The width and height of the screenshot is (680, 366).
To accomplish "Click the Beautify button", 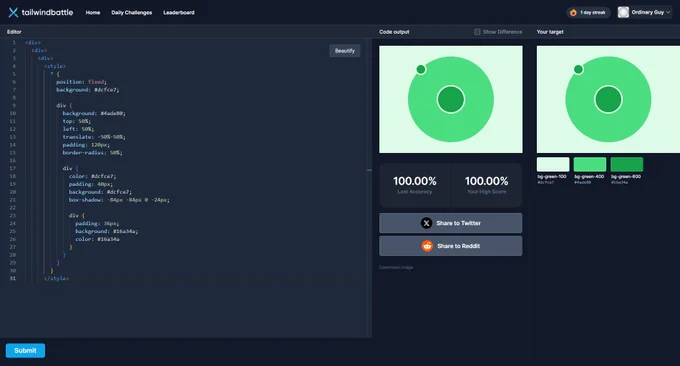I will pyautogui.click(x=345, y=51).
